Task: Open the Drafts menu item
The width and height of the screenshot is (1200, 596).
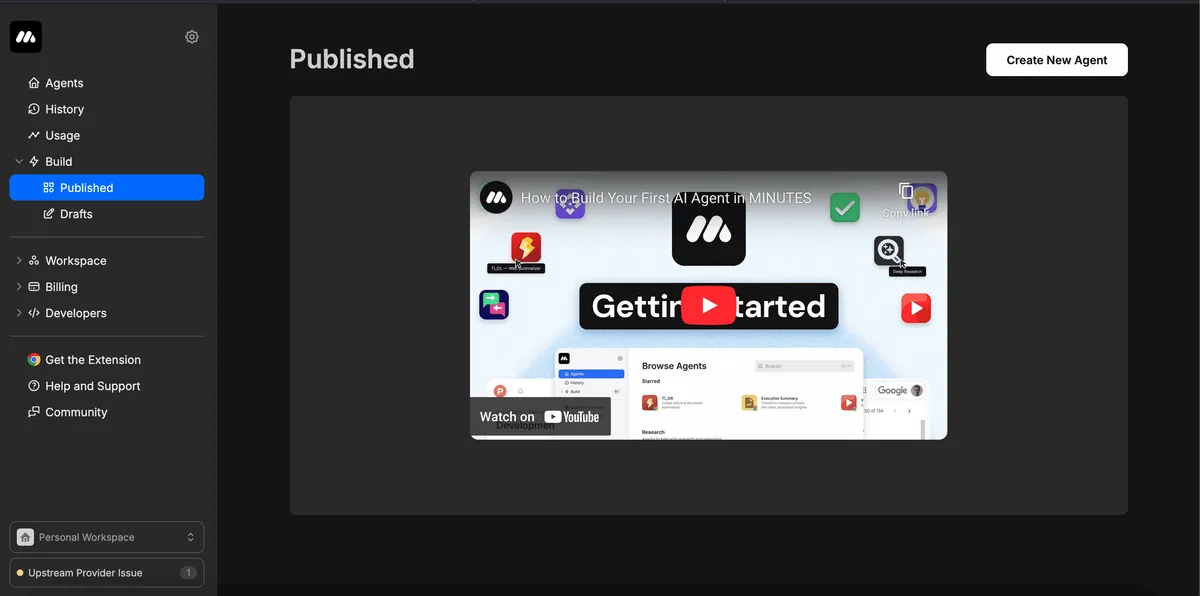Action: pyautogui.click(x=76, y=214)
